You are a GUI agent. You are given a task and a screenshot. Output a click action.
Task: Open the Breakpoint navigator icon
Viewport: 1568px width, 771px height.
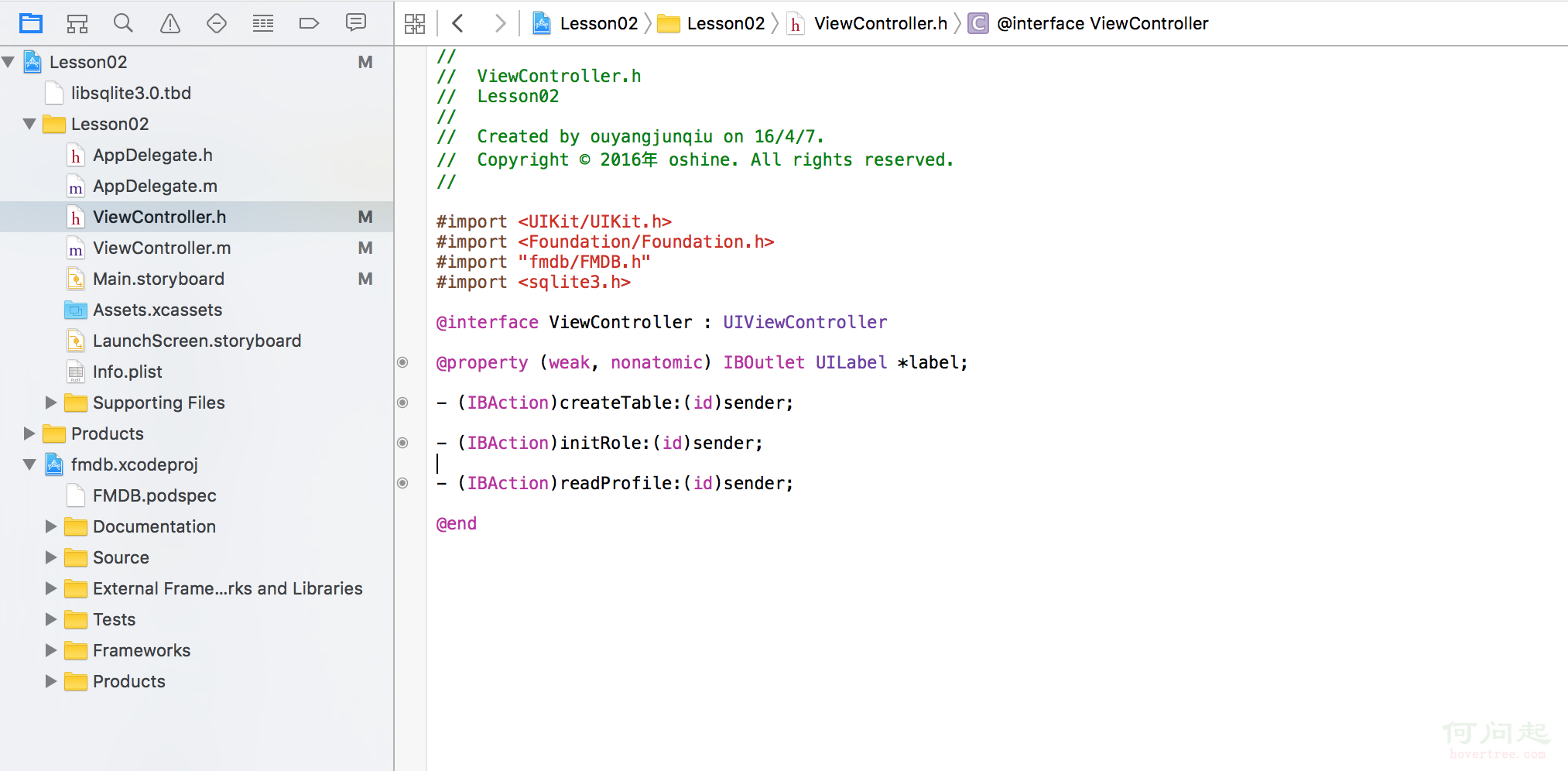(x=309, y=23)
